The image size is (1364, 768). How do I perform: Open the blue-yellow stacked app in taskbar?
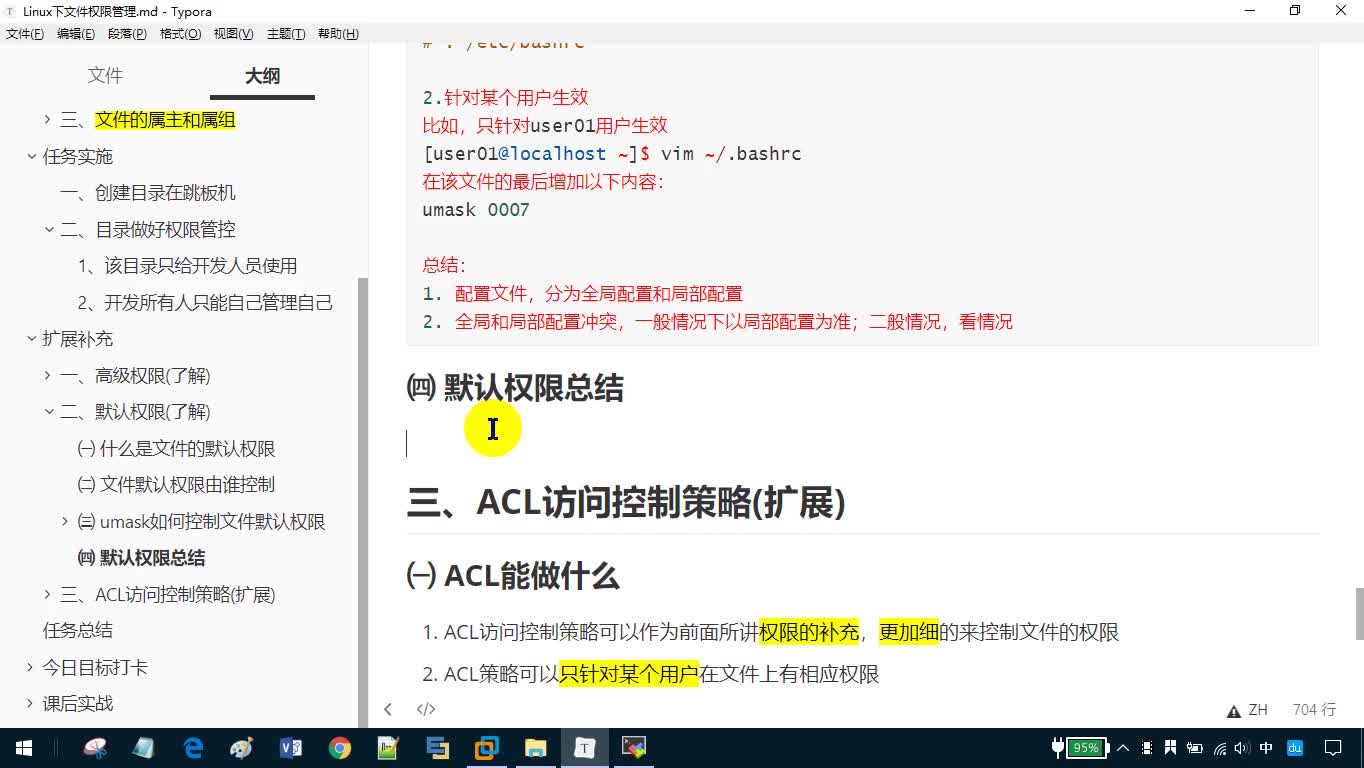[438, 748]
